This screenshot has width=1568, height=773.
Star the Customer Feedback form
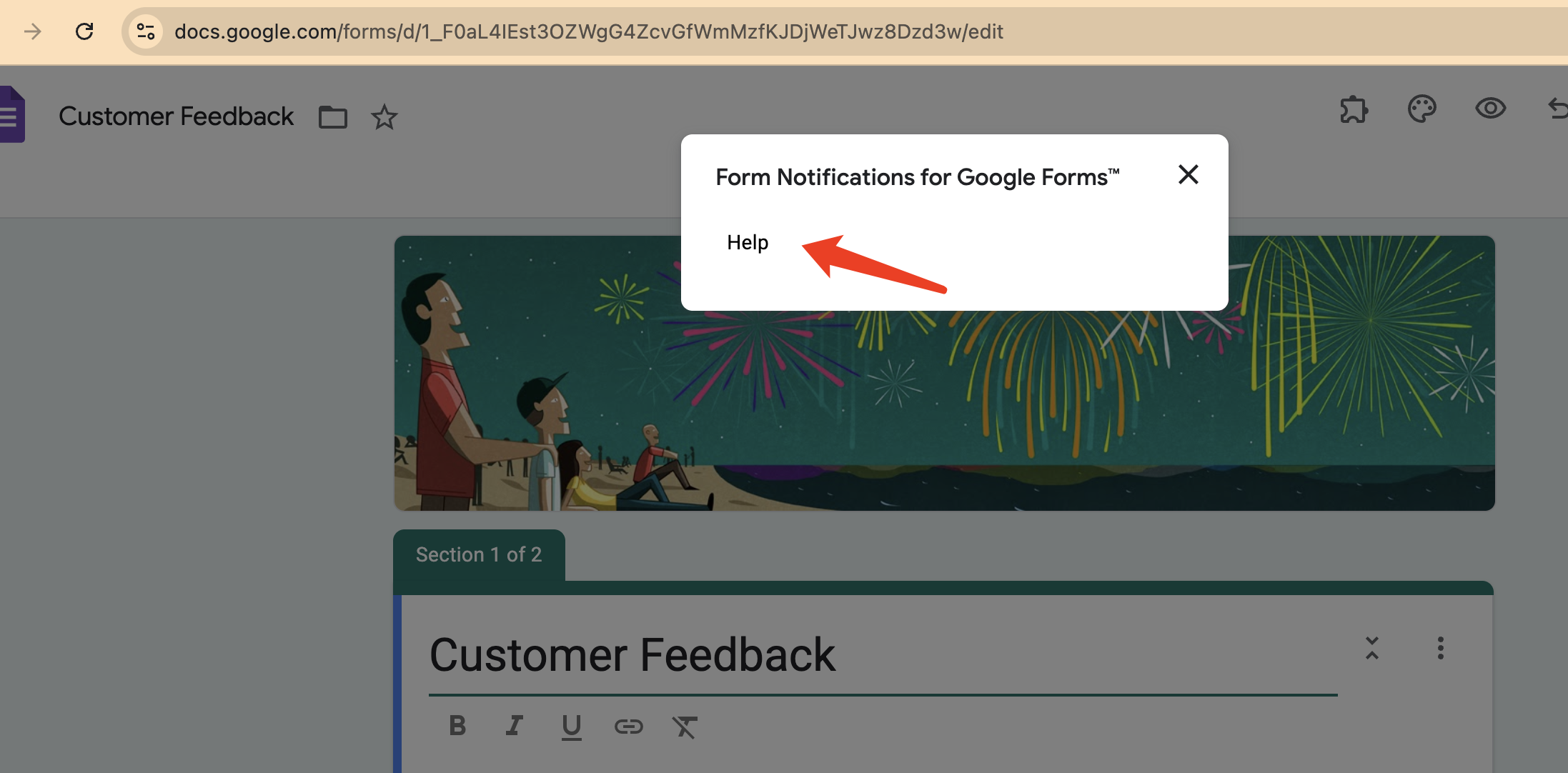384,117
